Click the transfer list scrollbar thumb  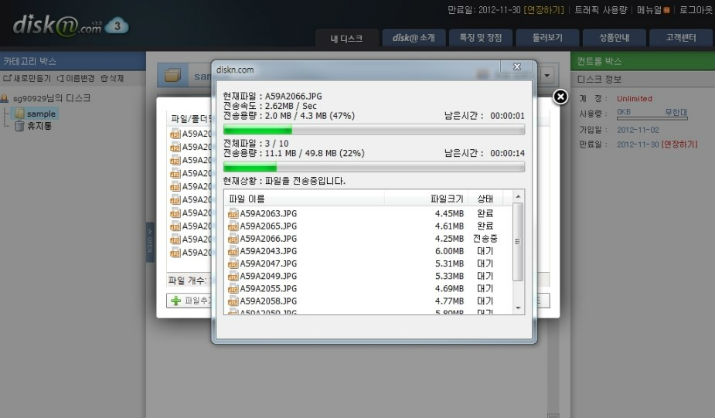point(518,242)
